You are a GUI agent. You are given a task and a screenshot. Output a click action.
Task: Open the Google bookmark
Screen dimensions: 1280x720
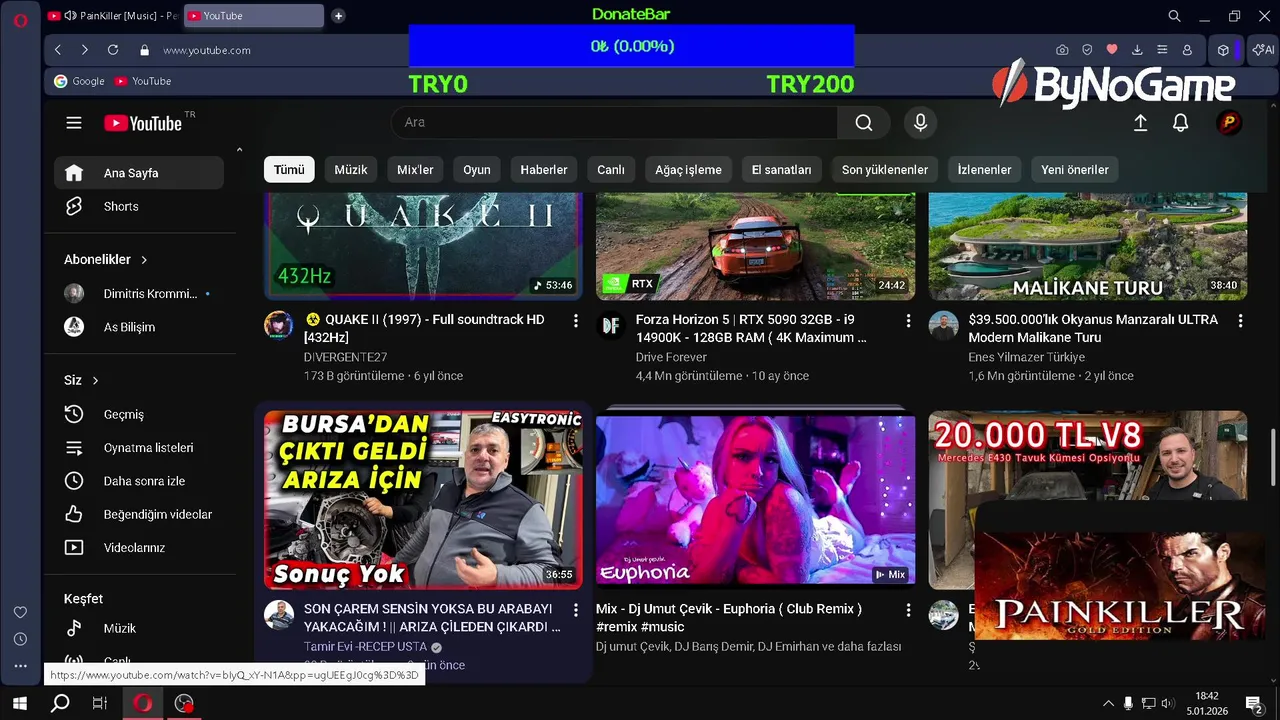[x=79, y=81]
